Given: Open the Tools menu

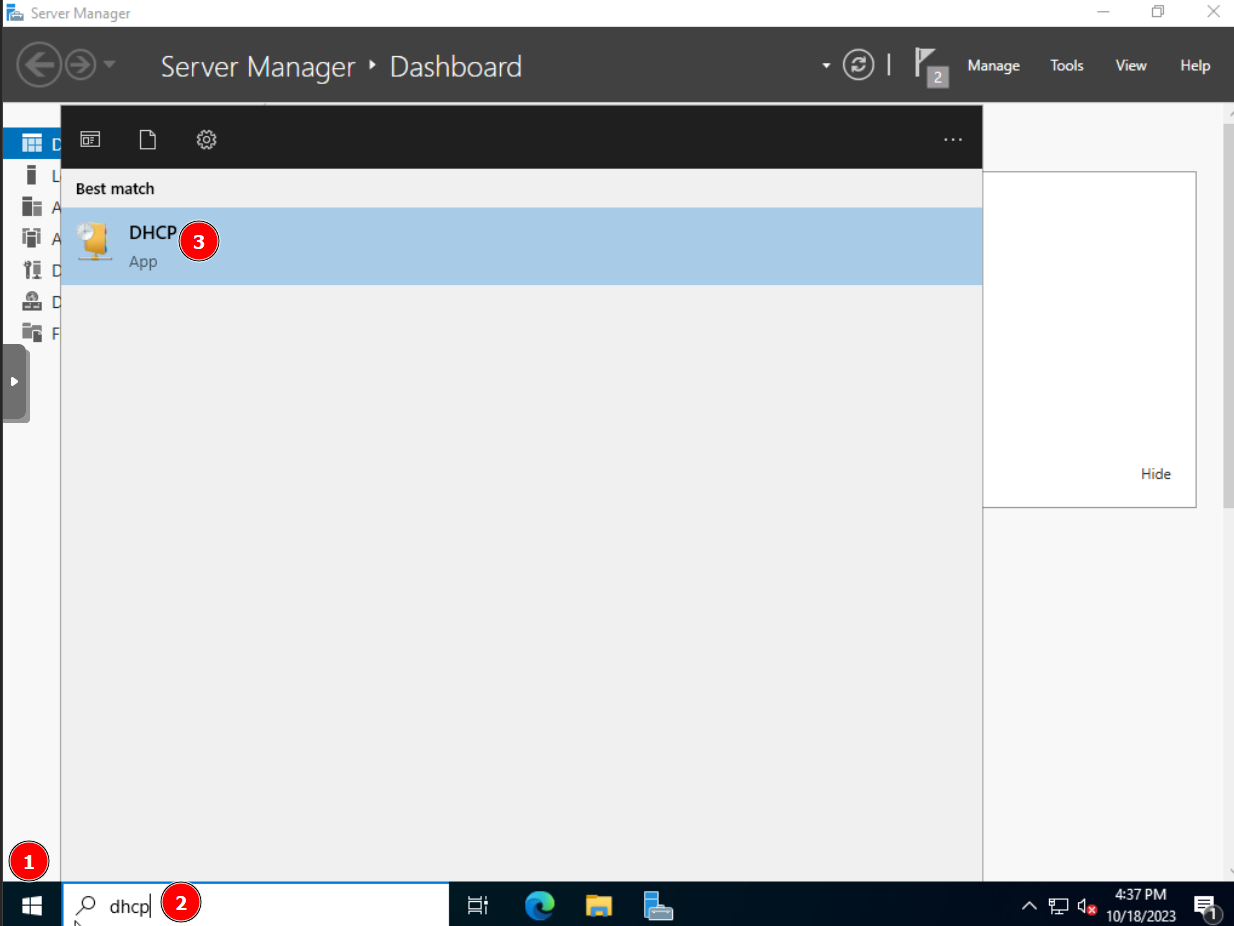Looking at the screenshot, I should click(x=1066, y=66).
